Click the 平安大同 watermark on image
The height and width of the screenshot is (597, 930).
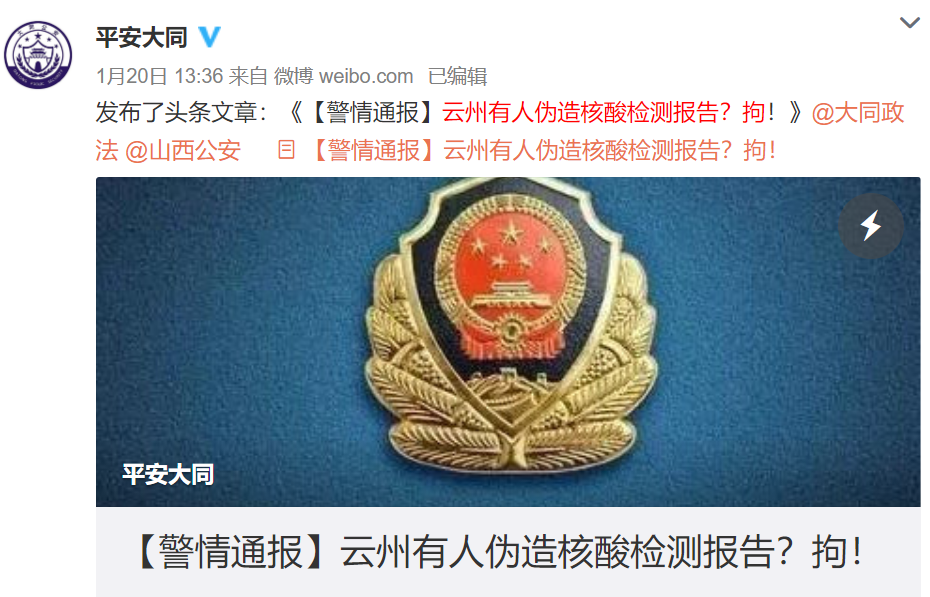[168, 474]
